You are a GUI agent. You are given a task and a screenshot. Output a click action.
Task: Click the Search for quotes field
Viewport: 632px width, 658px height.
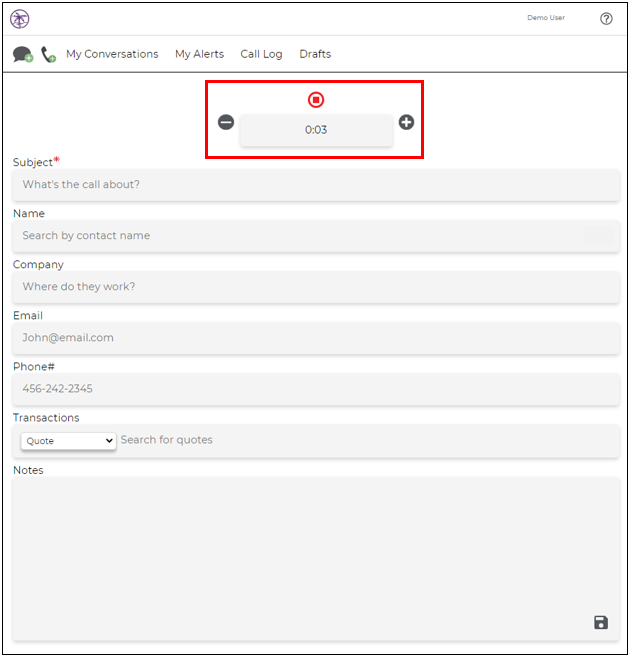tap(368, 440)
